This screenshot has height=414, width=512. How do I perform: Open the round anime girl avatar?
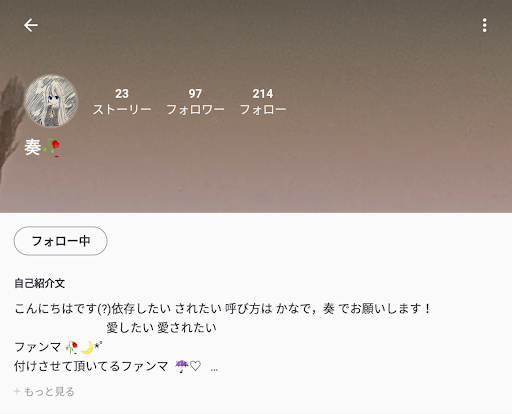tap(51, 101)
